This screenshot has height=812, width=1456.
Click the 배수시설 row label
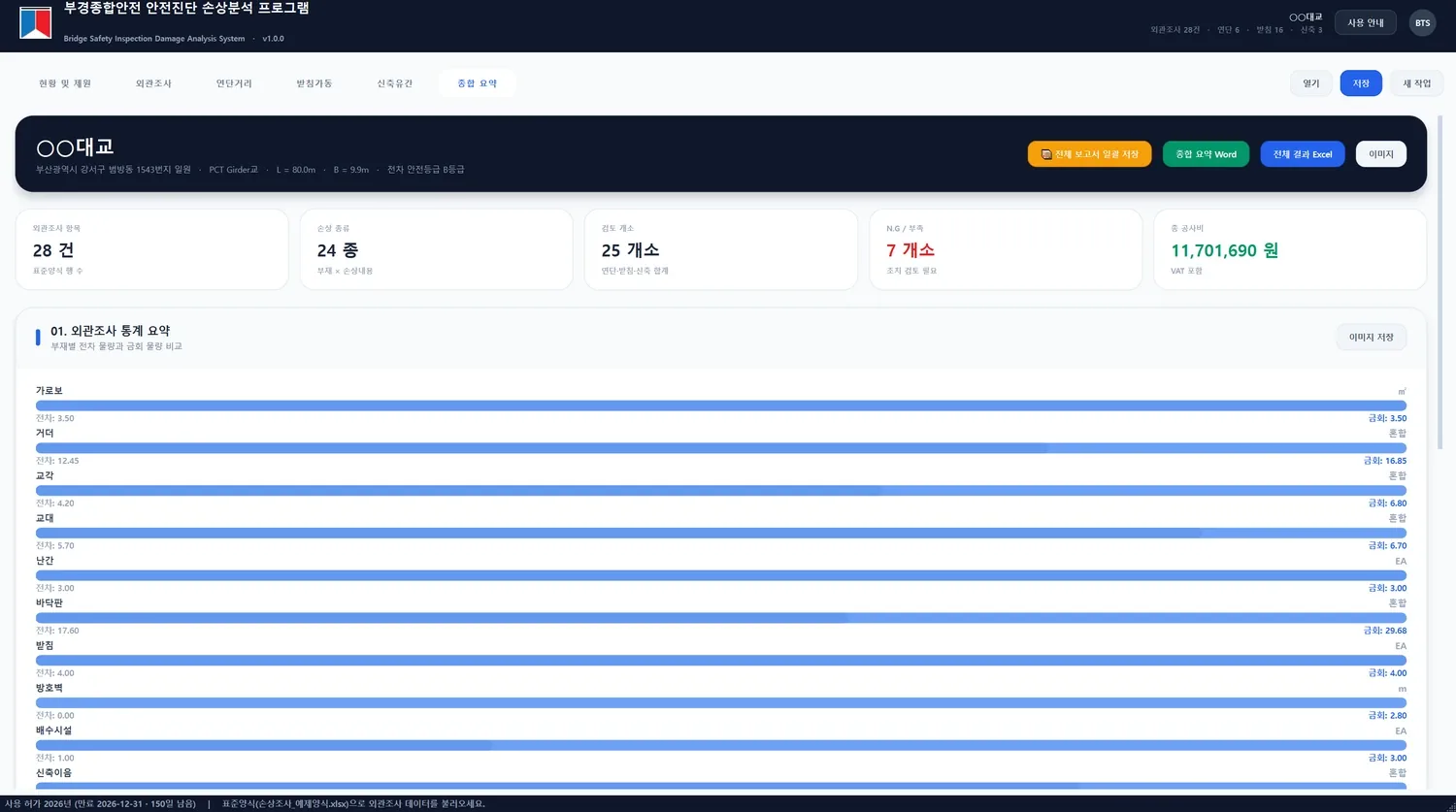[x=53, y=731]
